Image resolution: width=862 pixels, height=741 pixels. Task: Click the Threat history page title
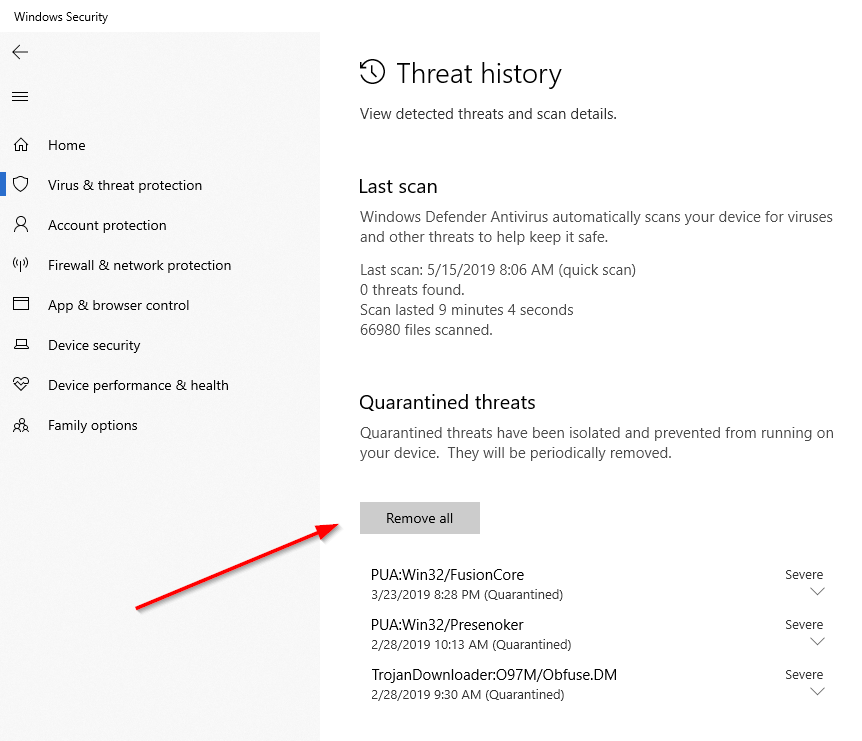[x=479, y=74]
